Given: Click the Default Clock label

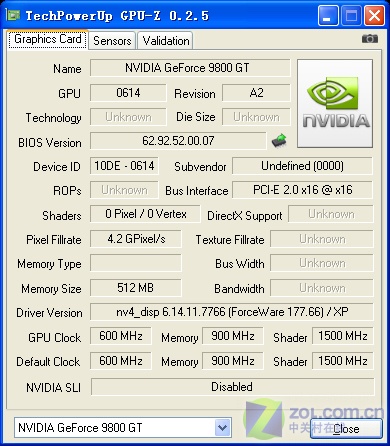Looking at the screenshot, I should 48,362.
